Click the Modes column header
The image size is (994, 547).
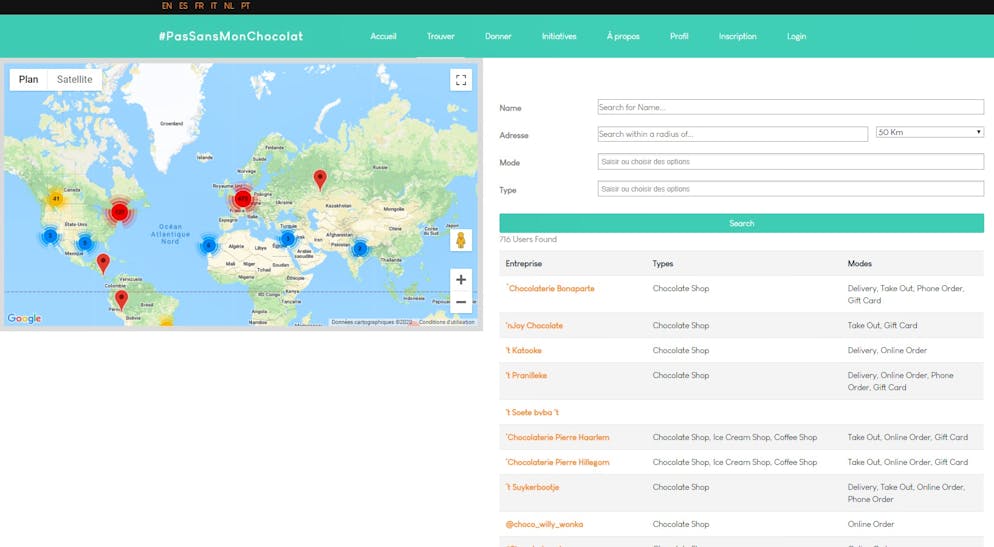point(860,263)
